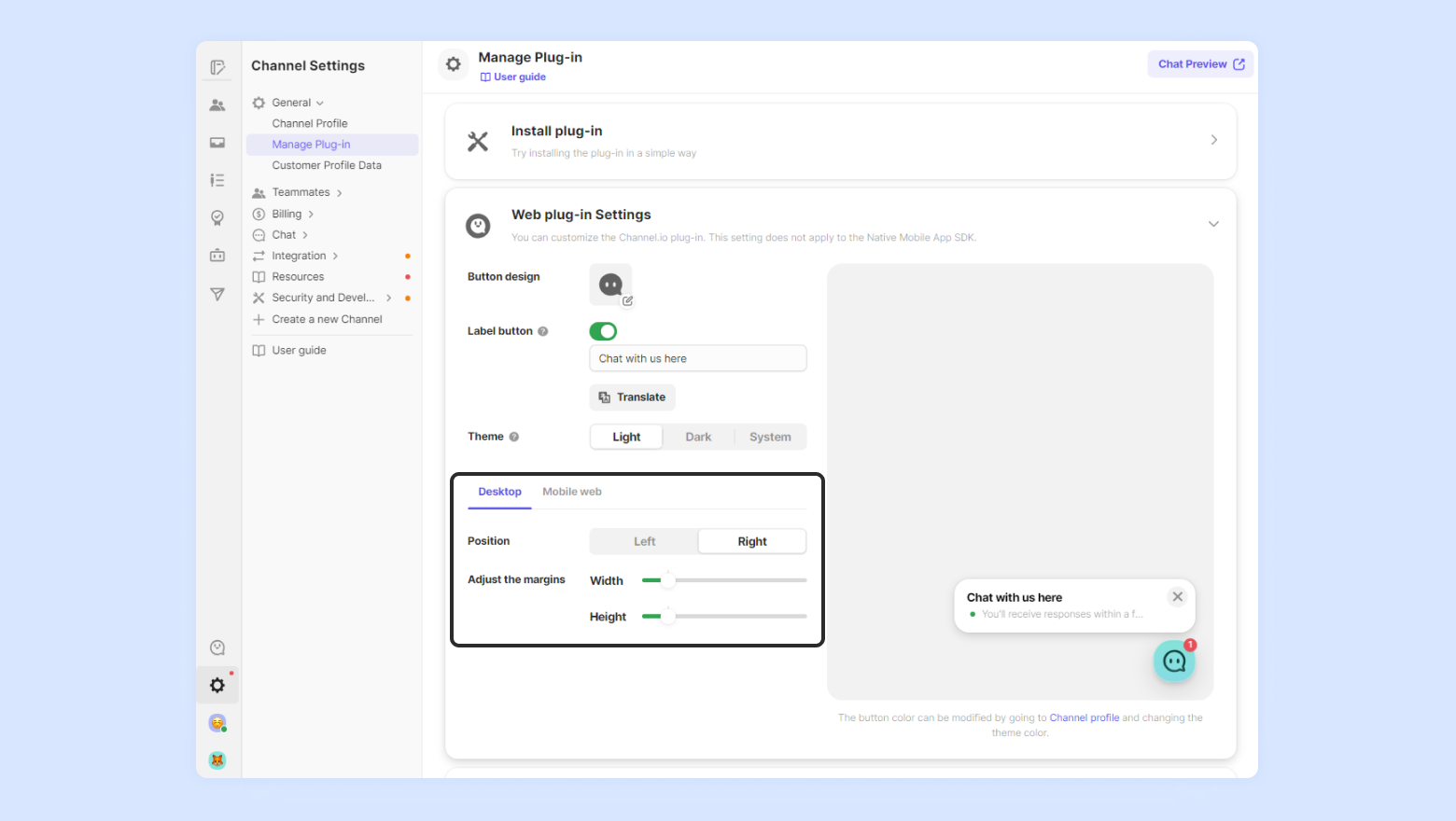Switch to the Mobile web tab
The width and height of the screenshot is (1456, 821).
coord(572,492)
